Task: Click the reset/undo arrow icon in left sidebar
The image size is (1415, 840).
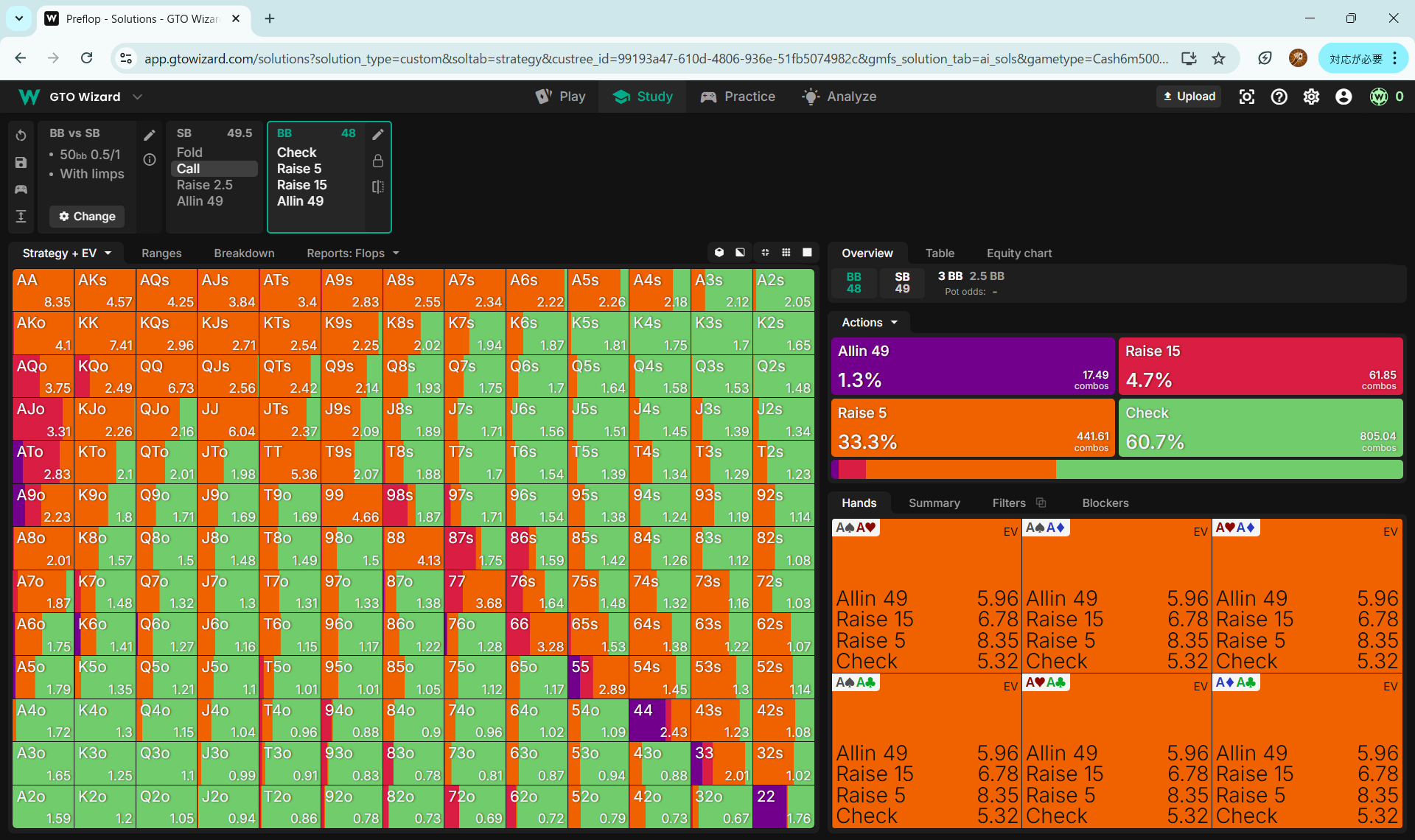Action: coord(21,136)
